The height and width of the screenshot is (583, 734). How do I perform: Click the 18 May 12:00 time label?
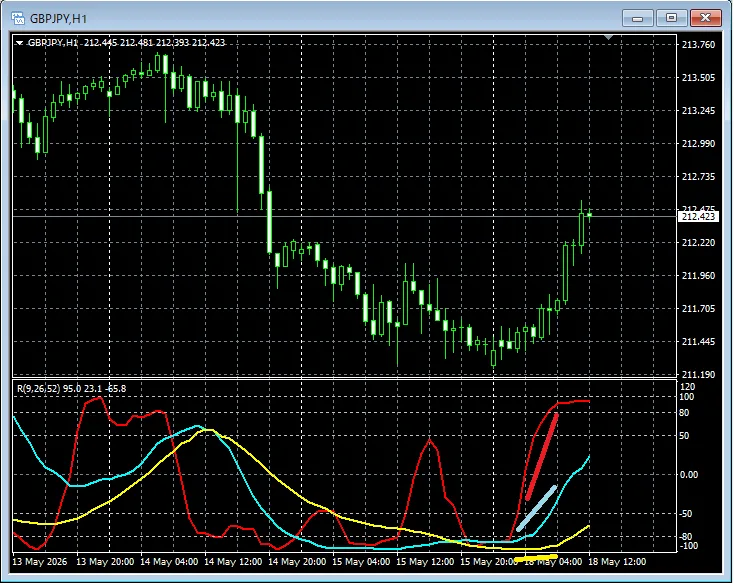point(617,562)
